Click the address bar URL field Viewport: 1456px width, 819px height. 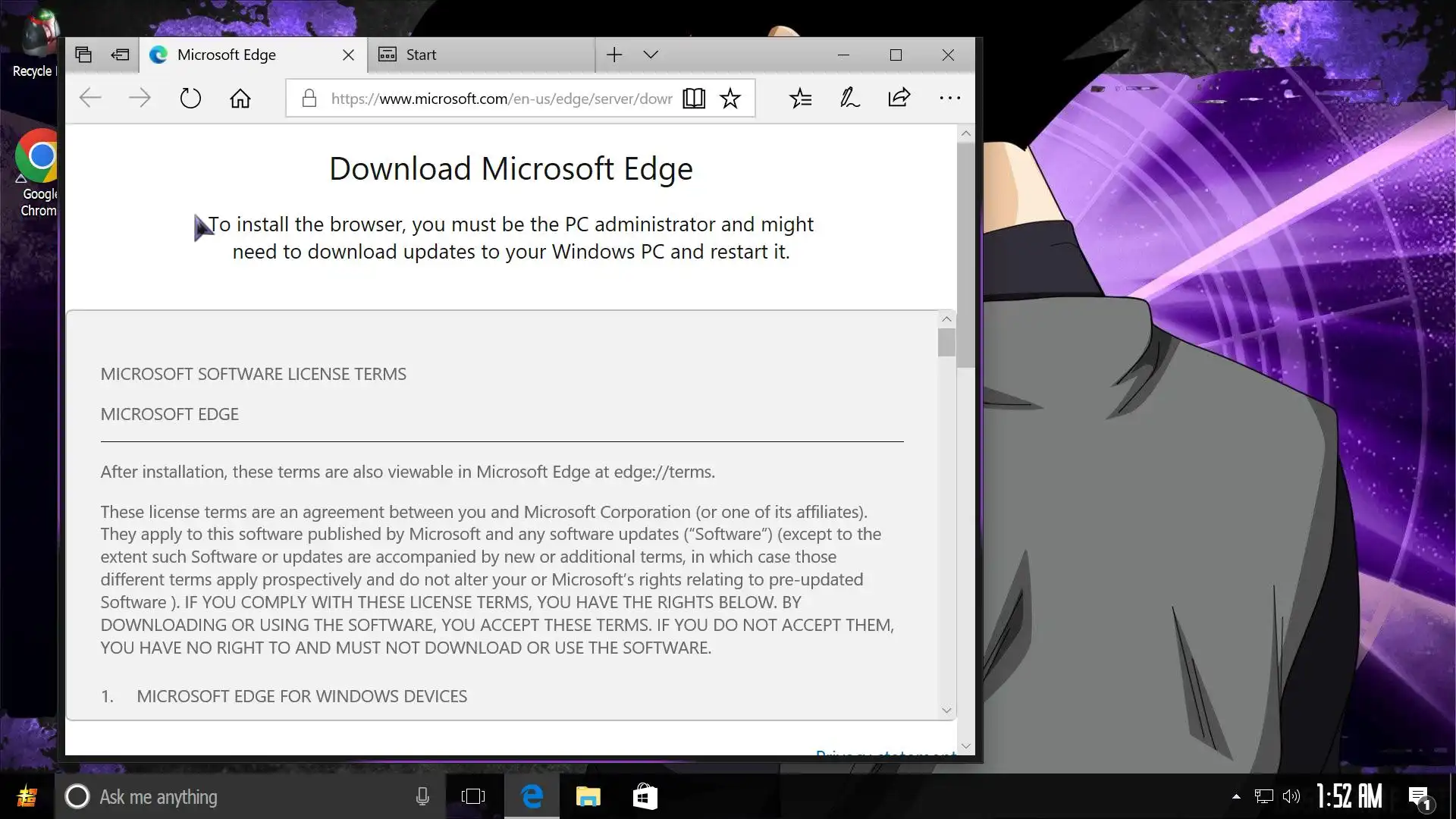click(500, 99)
